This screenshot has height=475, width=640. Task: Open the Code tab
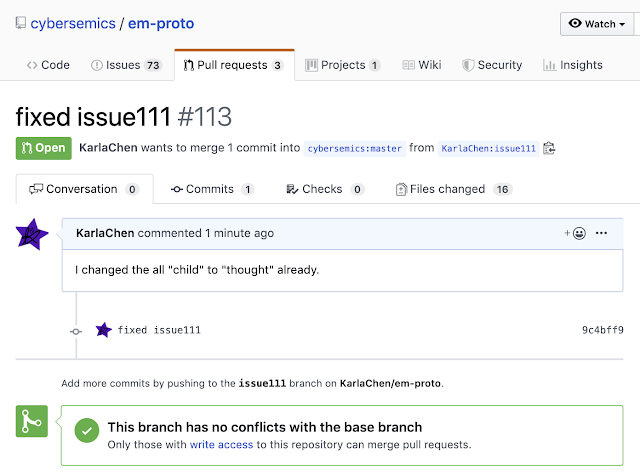coord(47,65)
